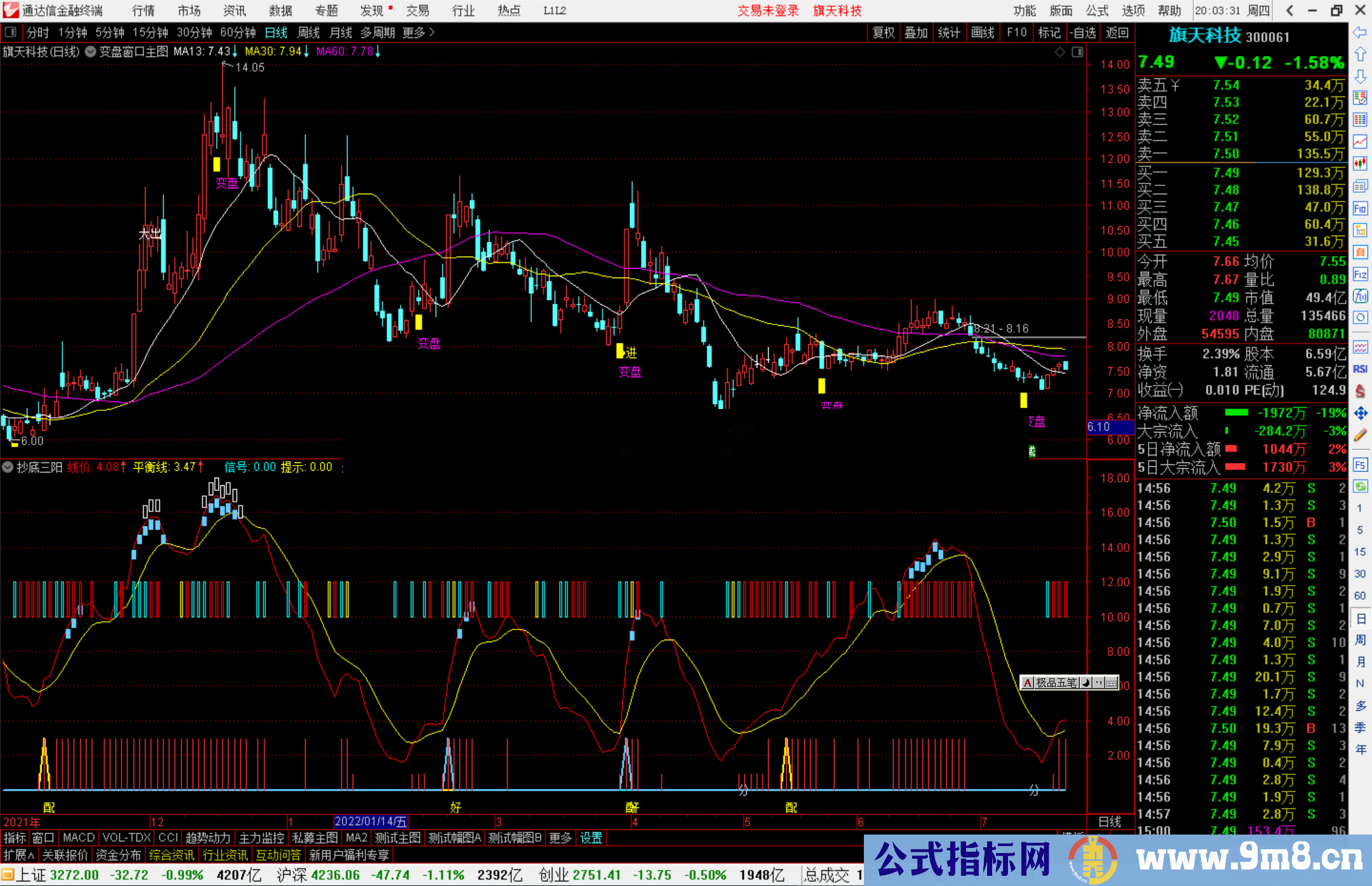Toggle the diamond marker icon atop chart

[x=1059, y=52]
